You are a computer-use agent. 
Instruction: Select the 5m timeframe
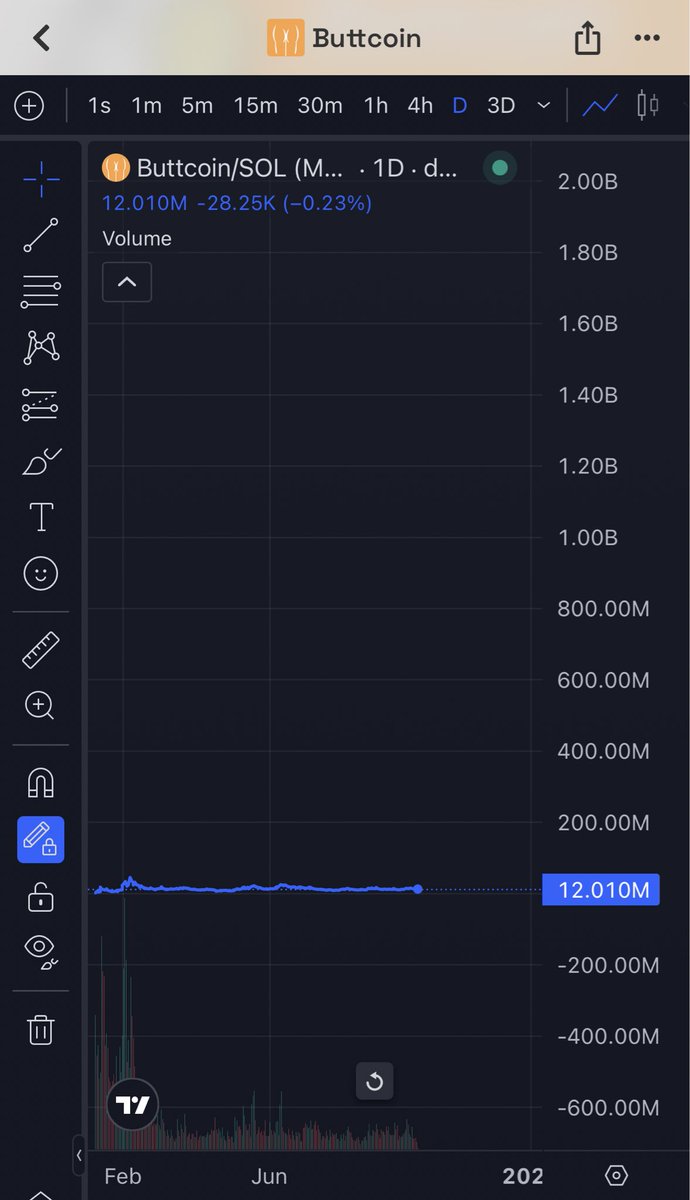pos(197,105)
